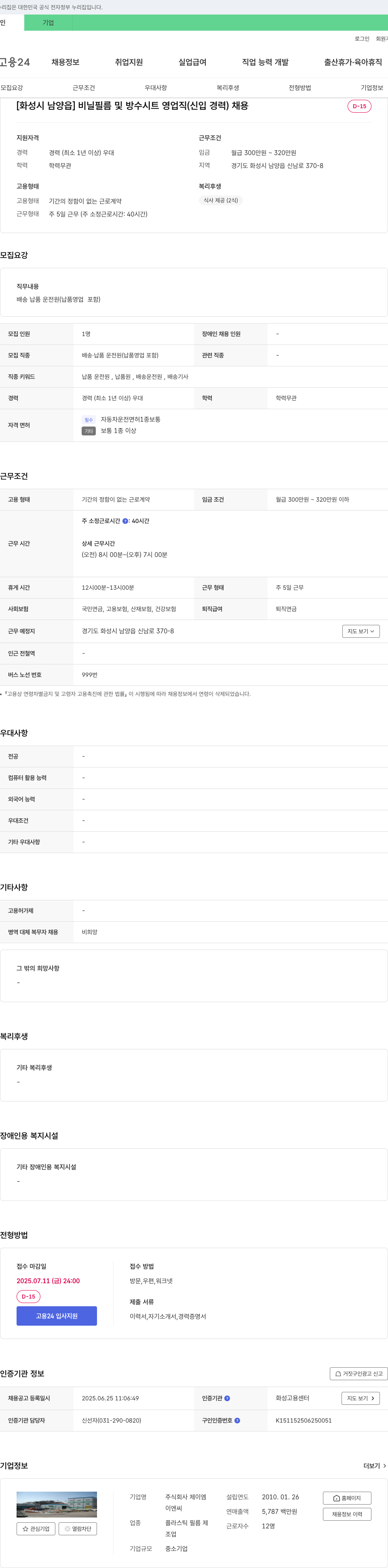Add company with 관심기업 star button

coord(36,1528)
